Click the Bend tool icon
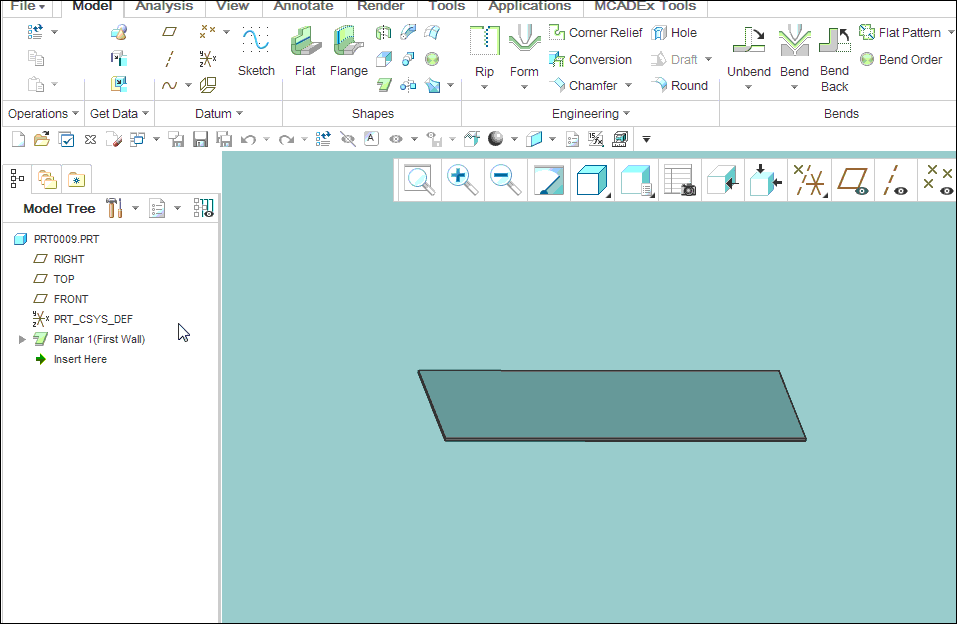 794,42
